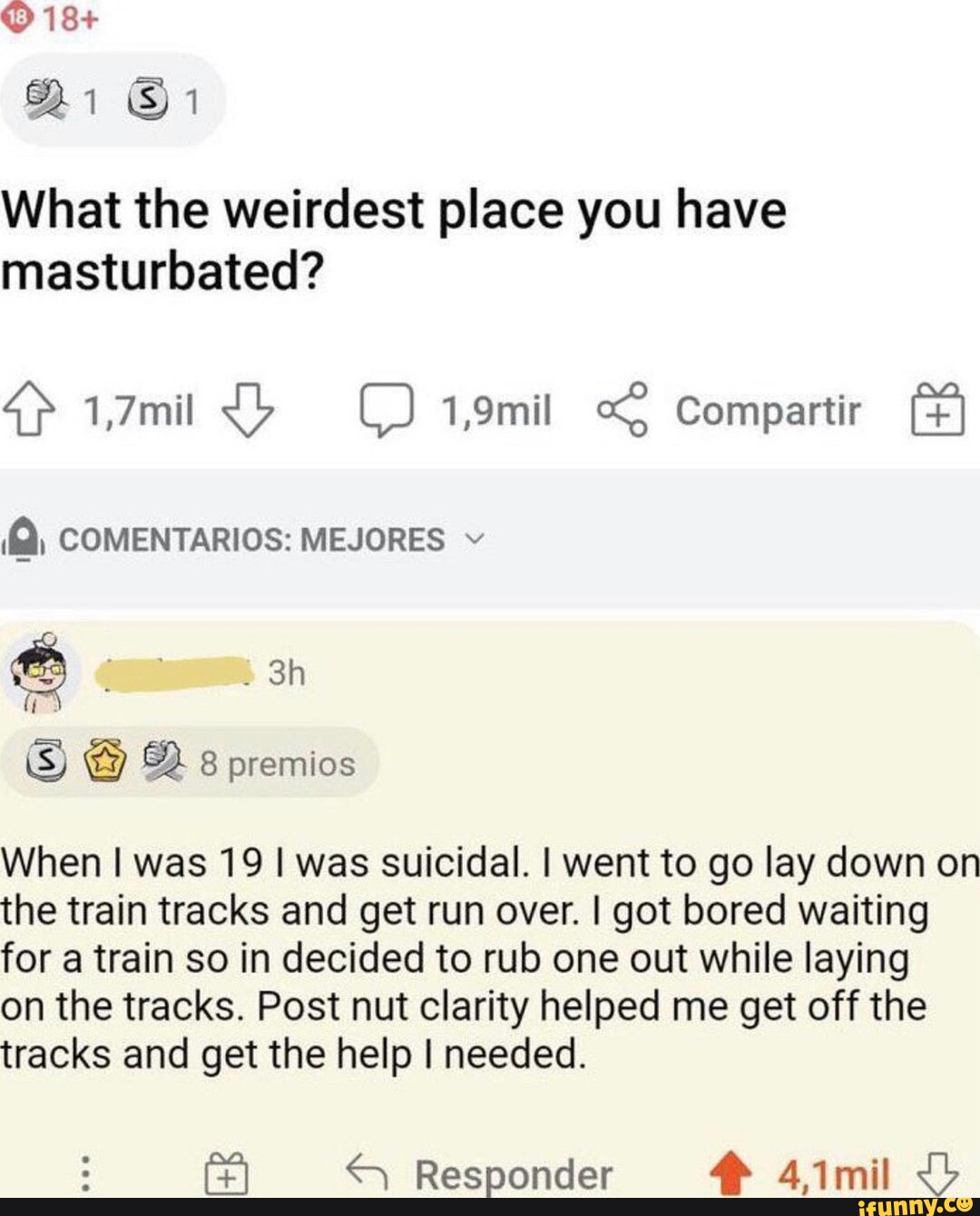Open the post title text
Screen dimensions: 980x1216
(x=394, y=240)
